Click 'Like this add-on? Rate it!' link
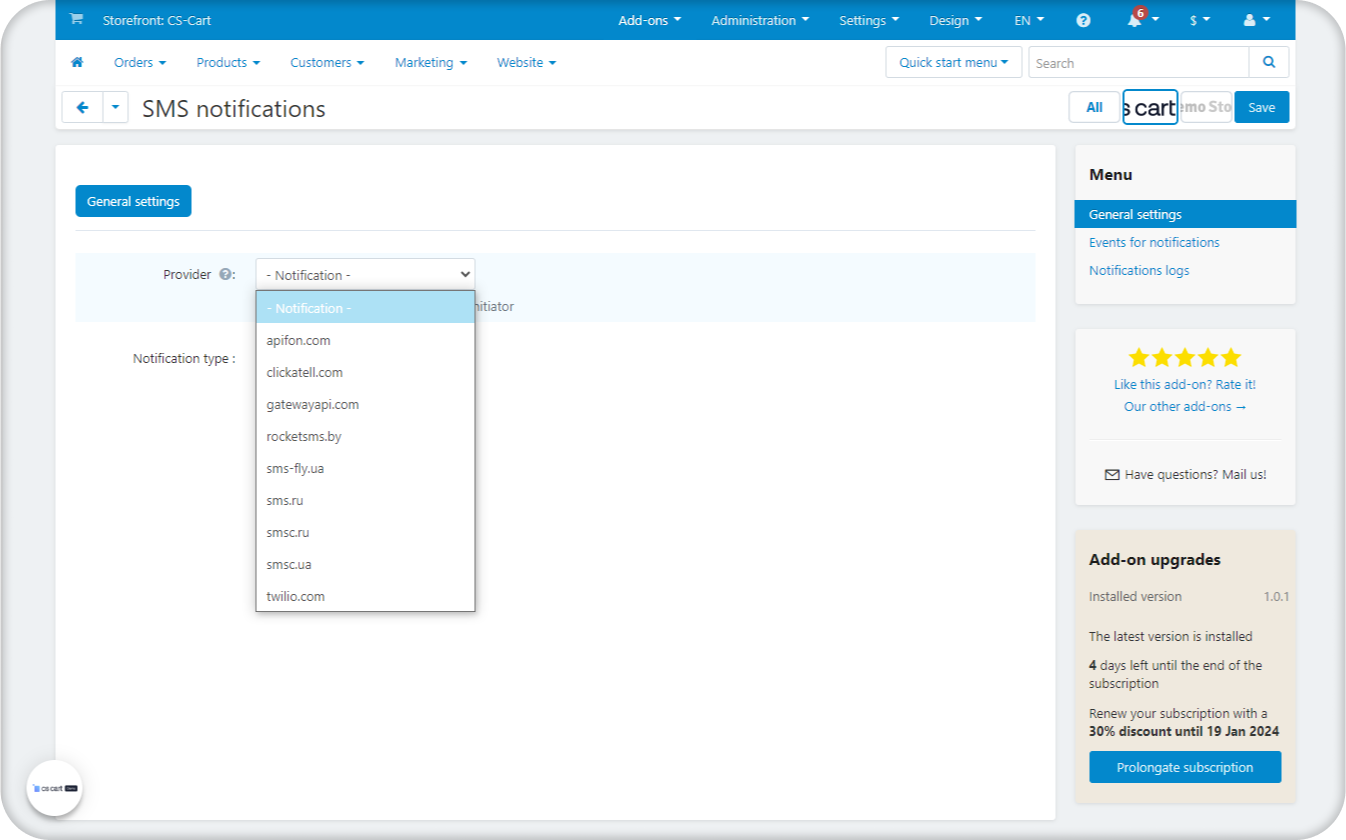 [1185, 384]
